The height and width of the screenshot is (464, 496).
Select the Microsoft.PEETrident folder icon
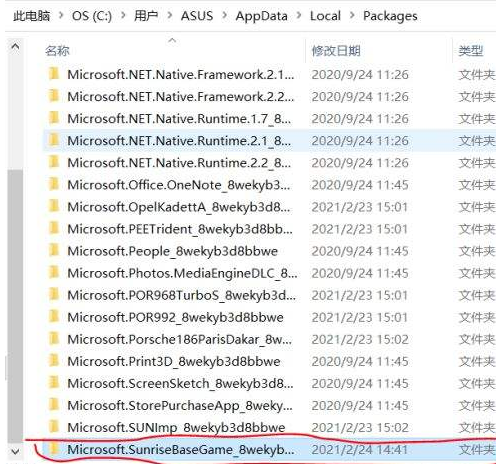54,228
